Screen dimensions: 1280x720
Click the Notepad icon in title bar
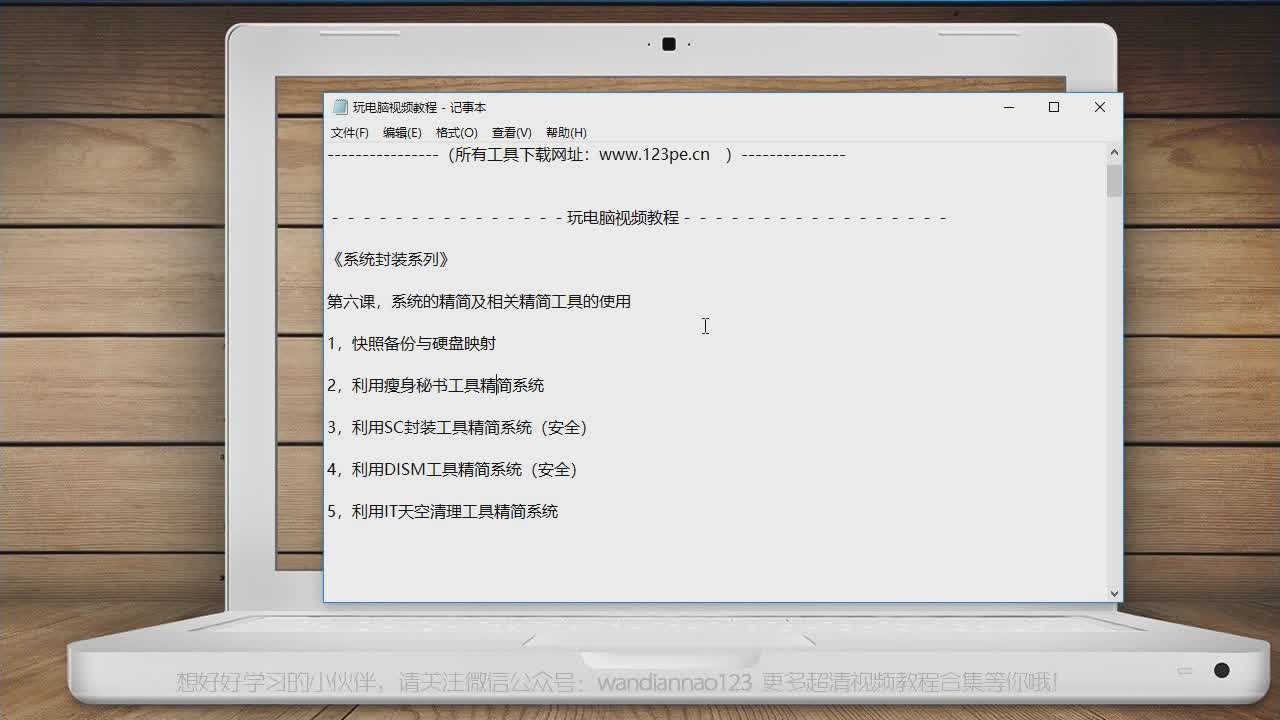tap(340, 107)
